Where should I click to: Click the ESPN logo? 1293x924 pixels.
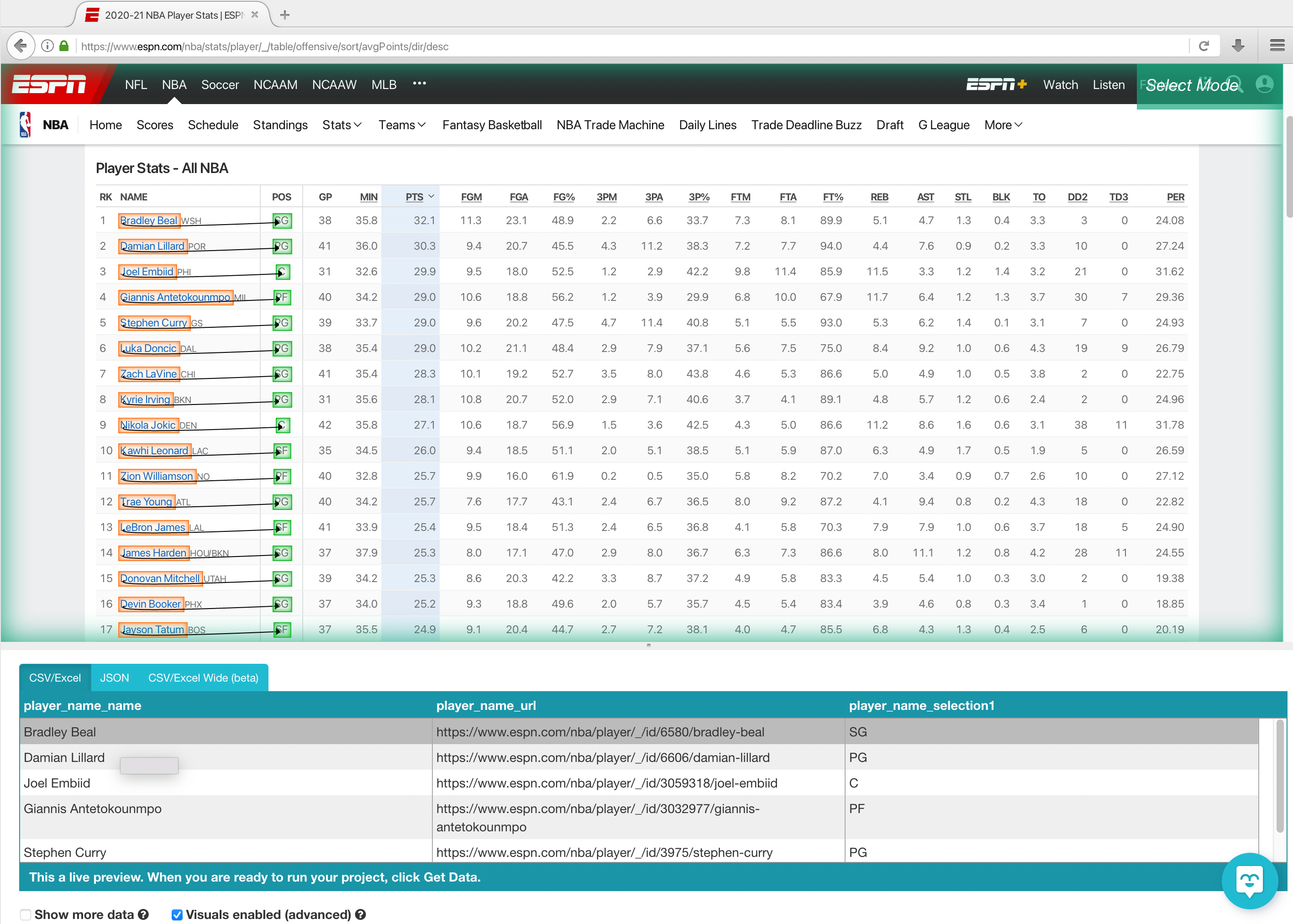[x=49, y=84]
